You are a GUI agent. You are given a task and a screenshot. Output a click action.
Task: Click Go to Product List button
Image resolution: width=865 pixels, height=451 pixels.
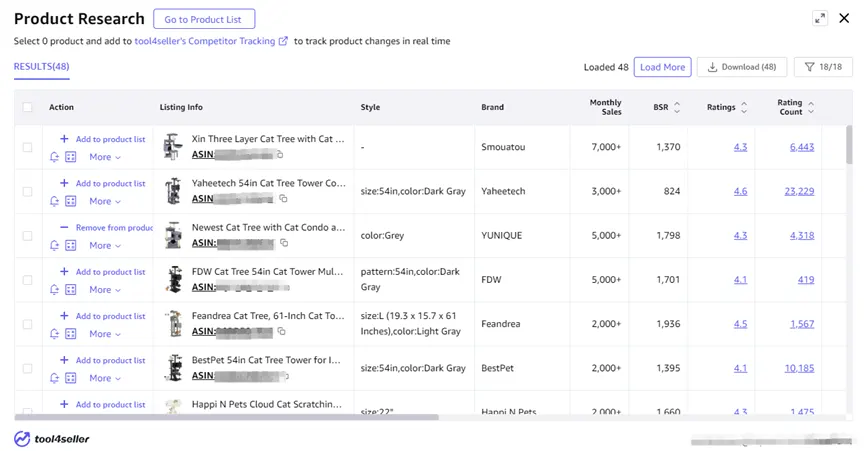tap(204, 19)
